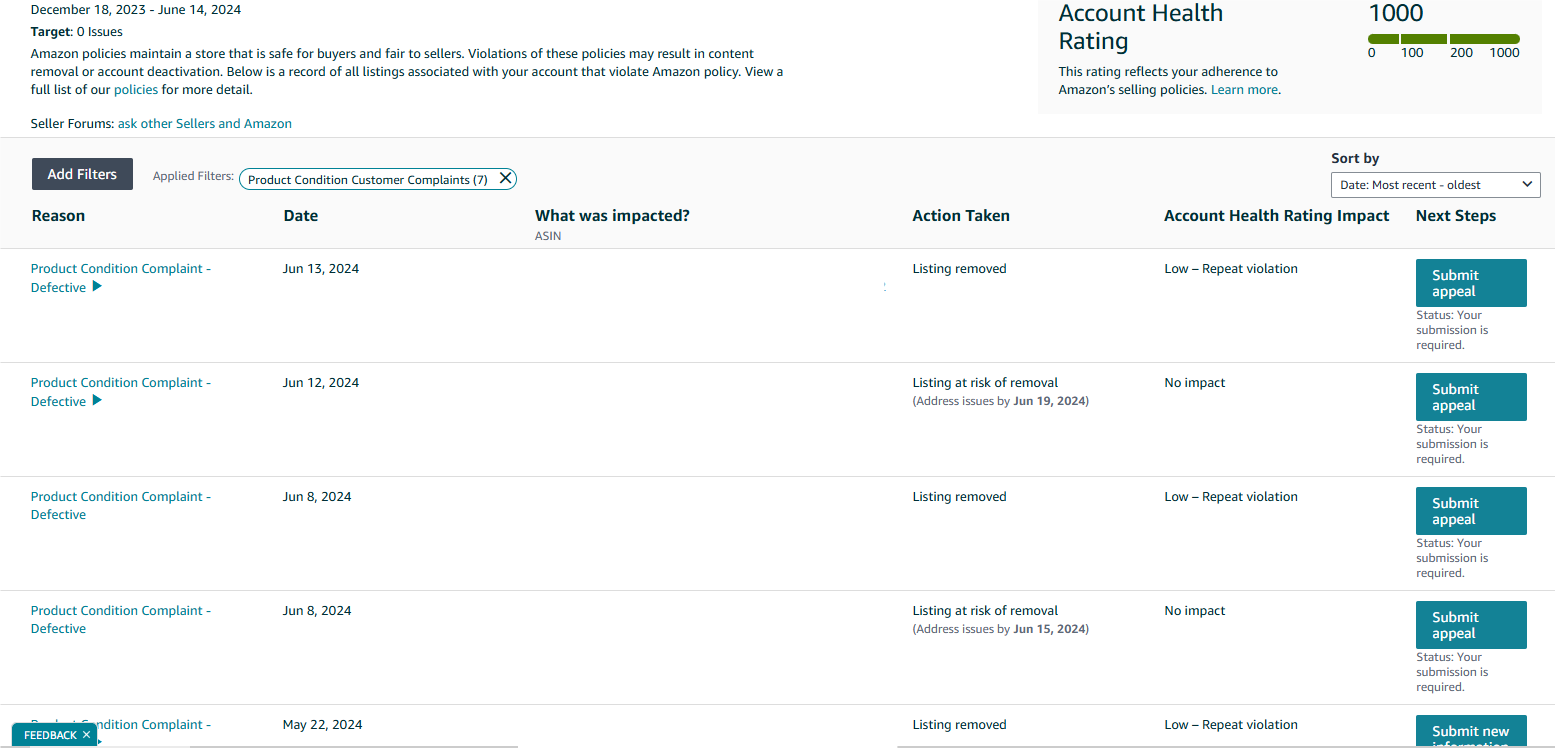This screenshot has height=748, width=1555.
Task: Remove the Product Condition Customer Complaints filter
Action: (506, 179)
